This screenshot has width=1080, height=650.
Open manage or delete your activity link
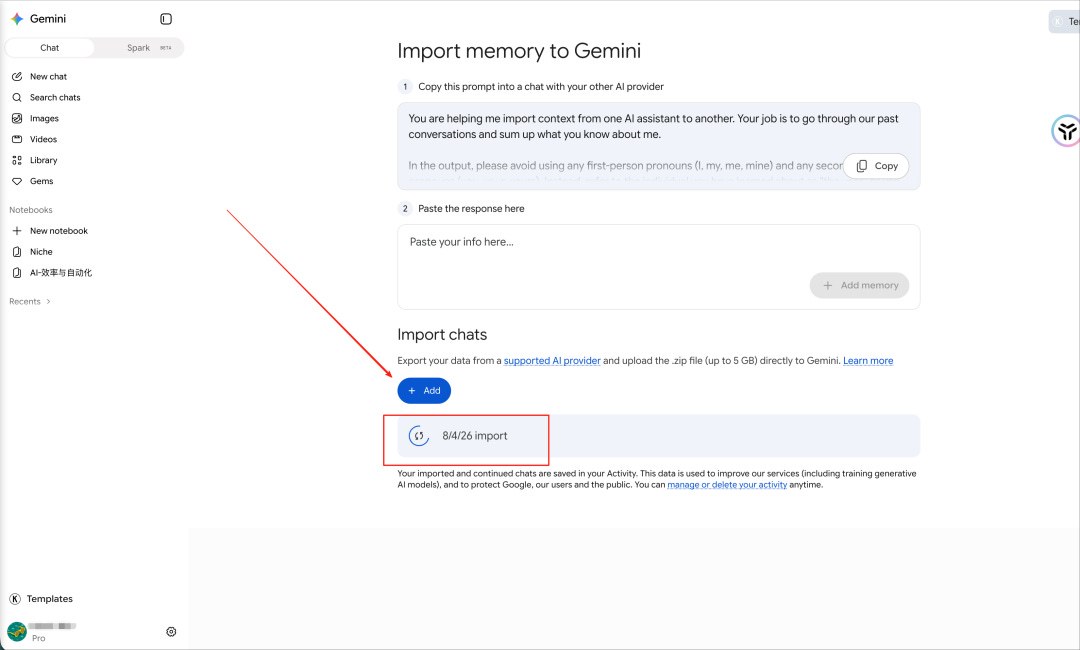[727, 485]
